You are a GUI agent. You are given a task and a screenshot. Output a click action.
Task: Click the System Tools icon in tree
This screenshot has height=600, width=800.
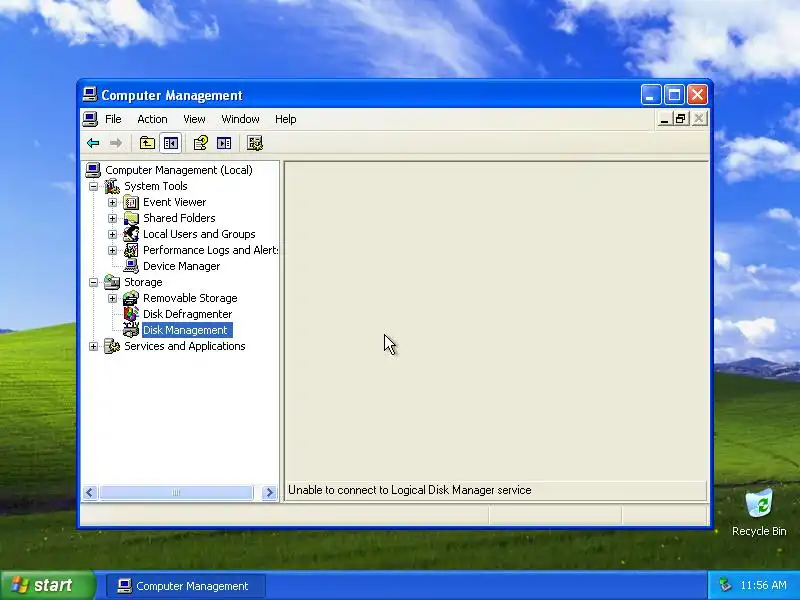(x=112, y=186)
